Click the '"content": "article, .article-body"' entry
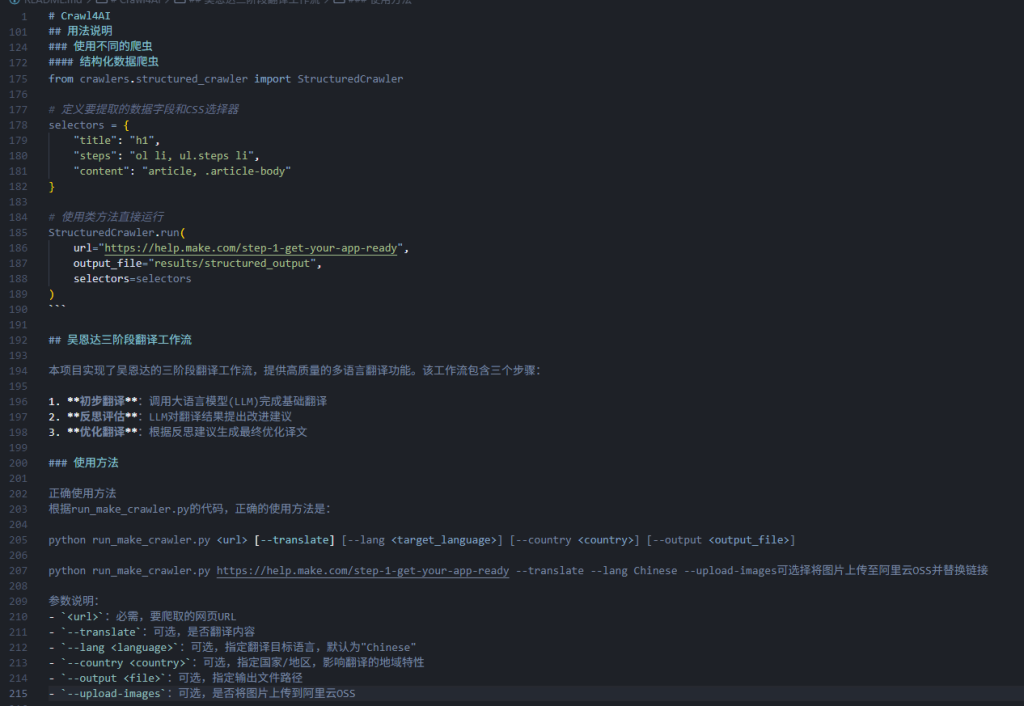The height and width of the screenshot is (706, 1024). (x=182, y=171)
